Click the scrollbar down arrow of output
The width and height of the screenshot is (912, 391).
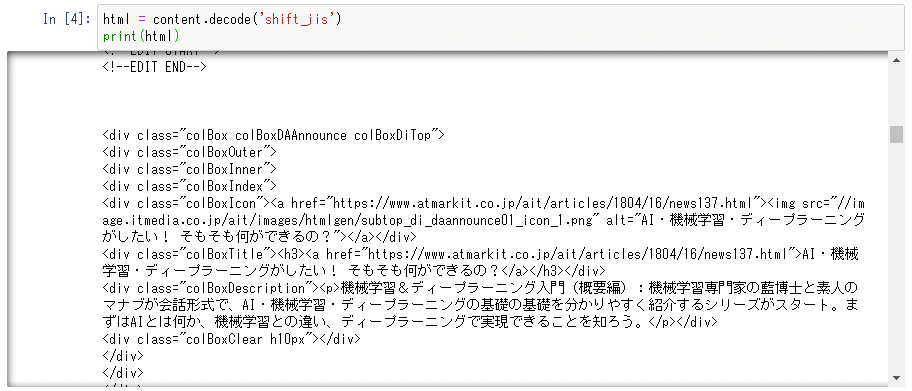pos(896,379)
